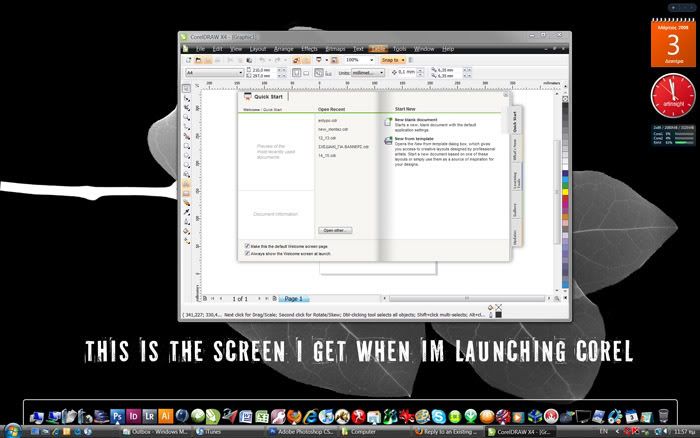Select the Crop tool in toolbox
Viewport: 700px width, 438px height.
pos(187,108)
